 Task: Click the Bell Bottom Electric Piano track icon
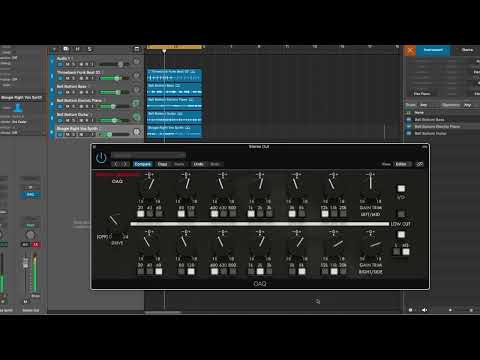(x=136, y=103)
